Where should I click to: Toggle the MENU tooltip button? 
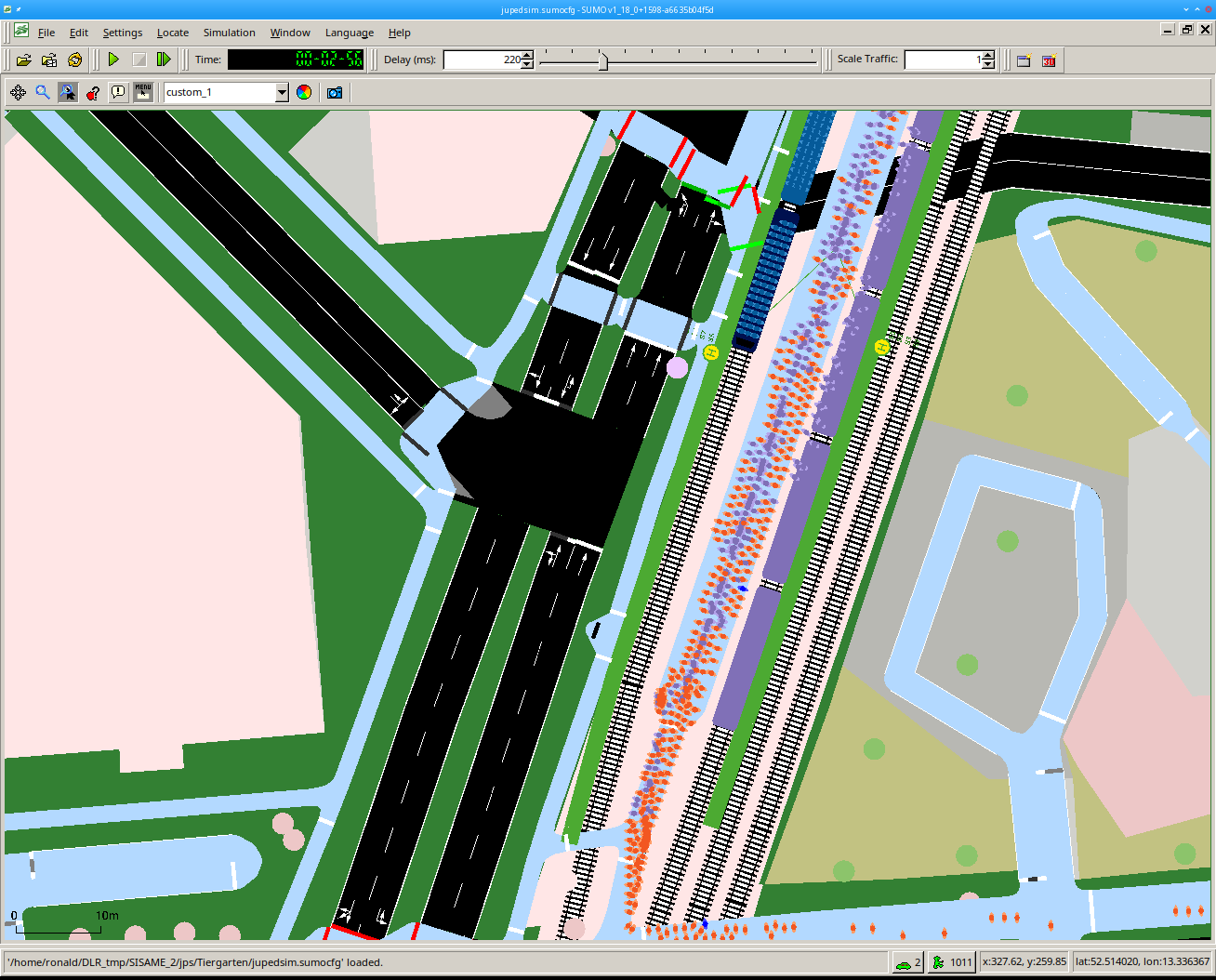(x=143, y=92)
